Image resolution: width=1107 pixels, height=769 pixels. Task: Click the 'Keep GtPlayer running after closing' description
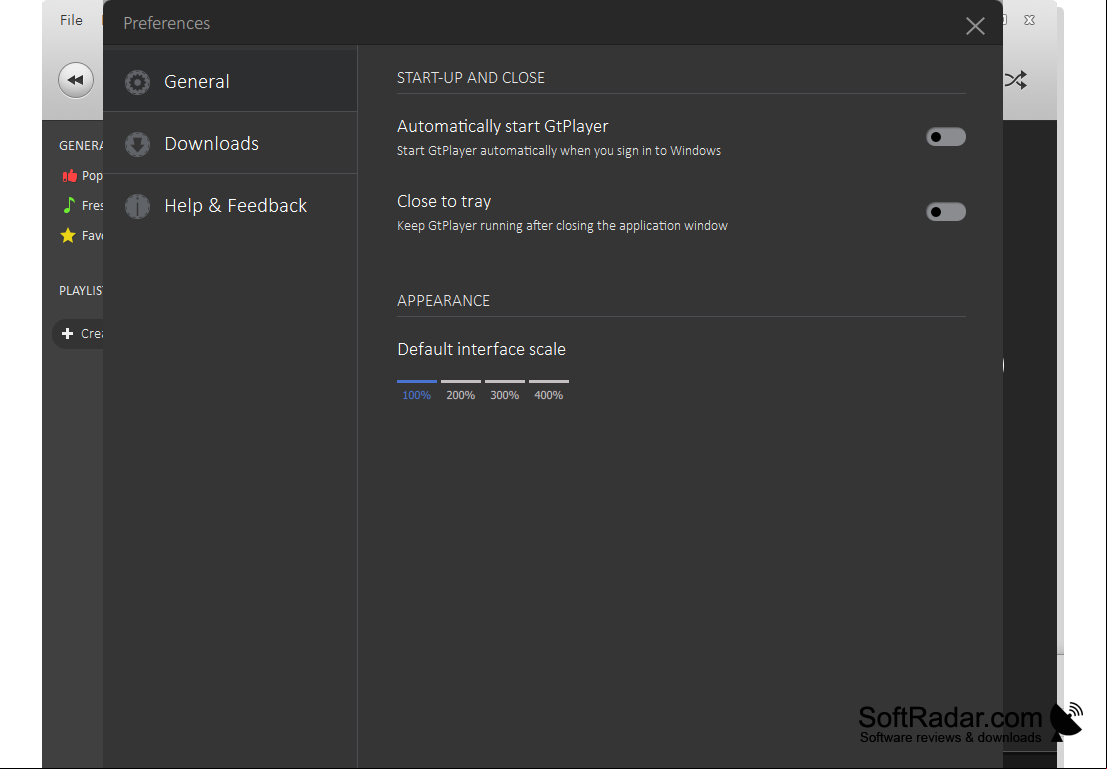(x=563, y=226)
